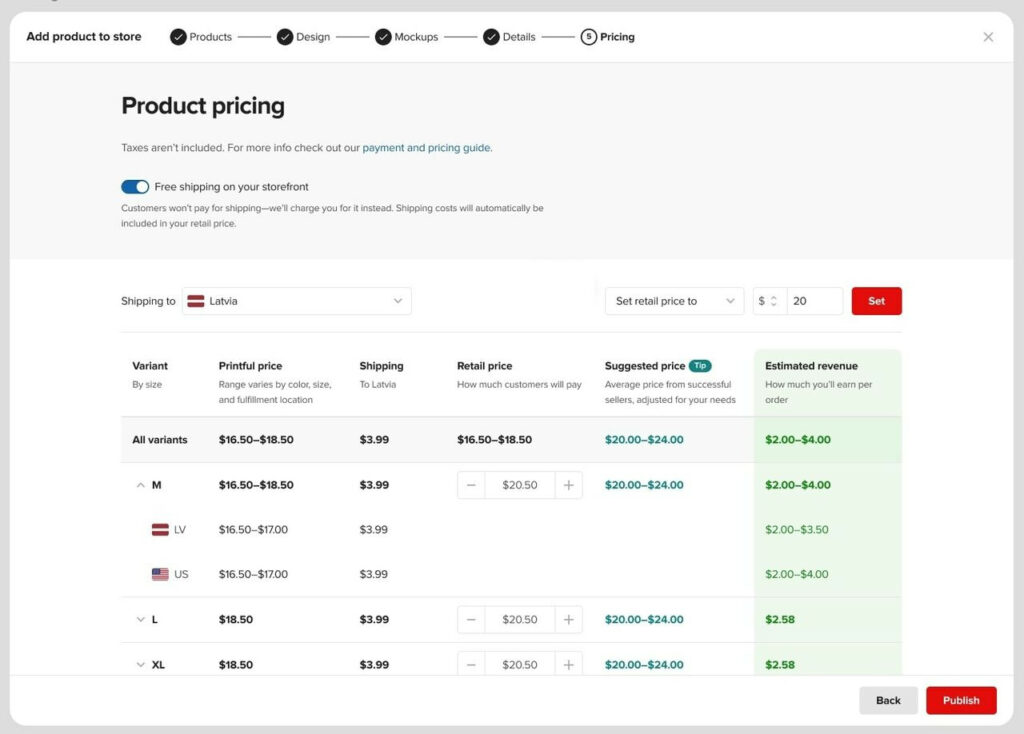
Task: Click the Latvia flag next to LV row
Action: [x=162, y=529]
